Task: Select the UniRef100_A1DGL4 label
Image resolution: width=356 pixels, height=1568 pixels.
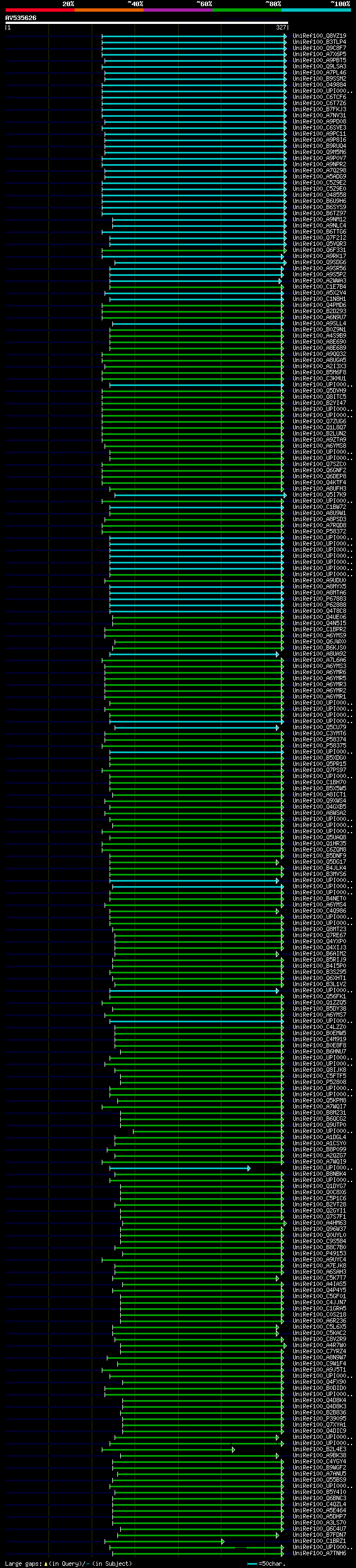Action: 319,1137
